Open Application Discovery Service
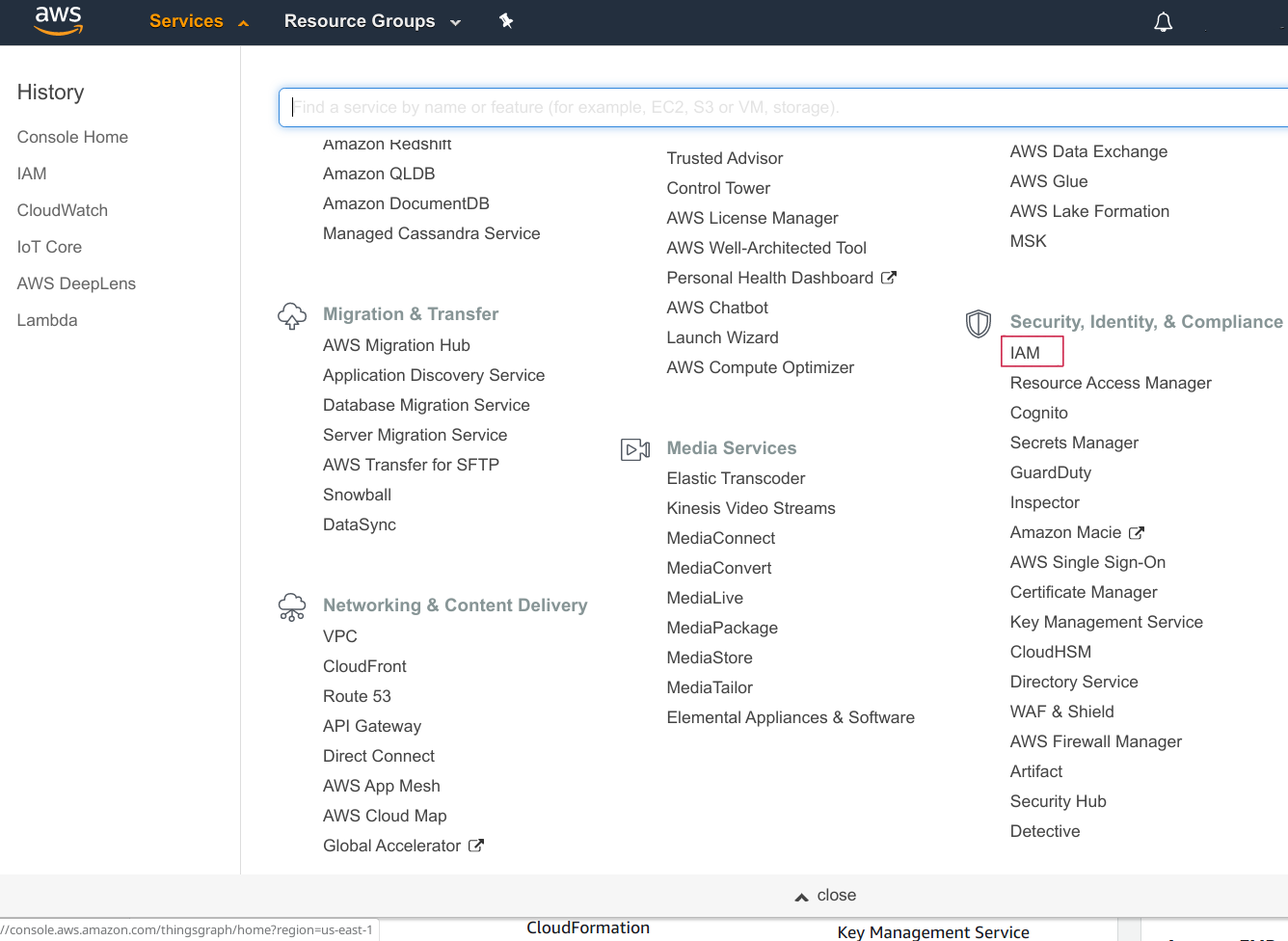Viewport: 1288px width, 941px height. 434,375
